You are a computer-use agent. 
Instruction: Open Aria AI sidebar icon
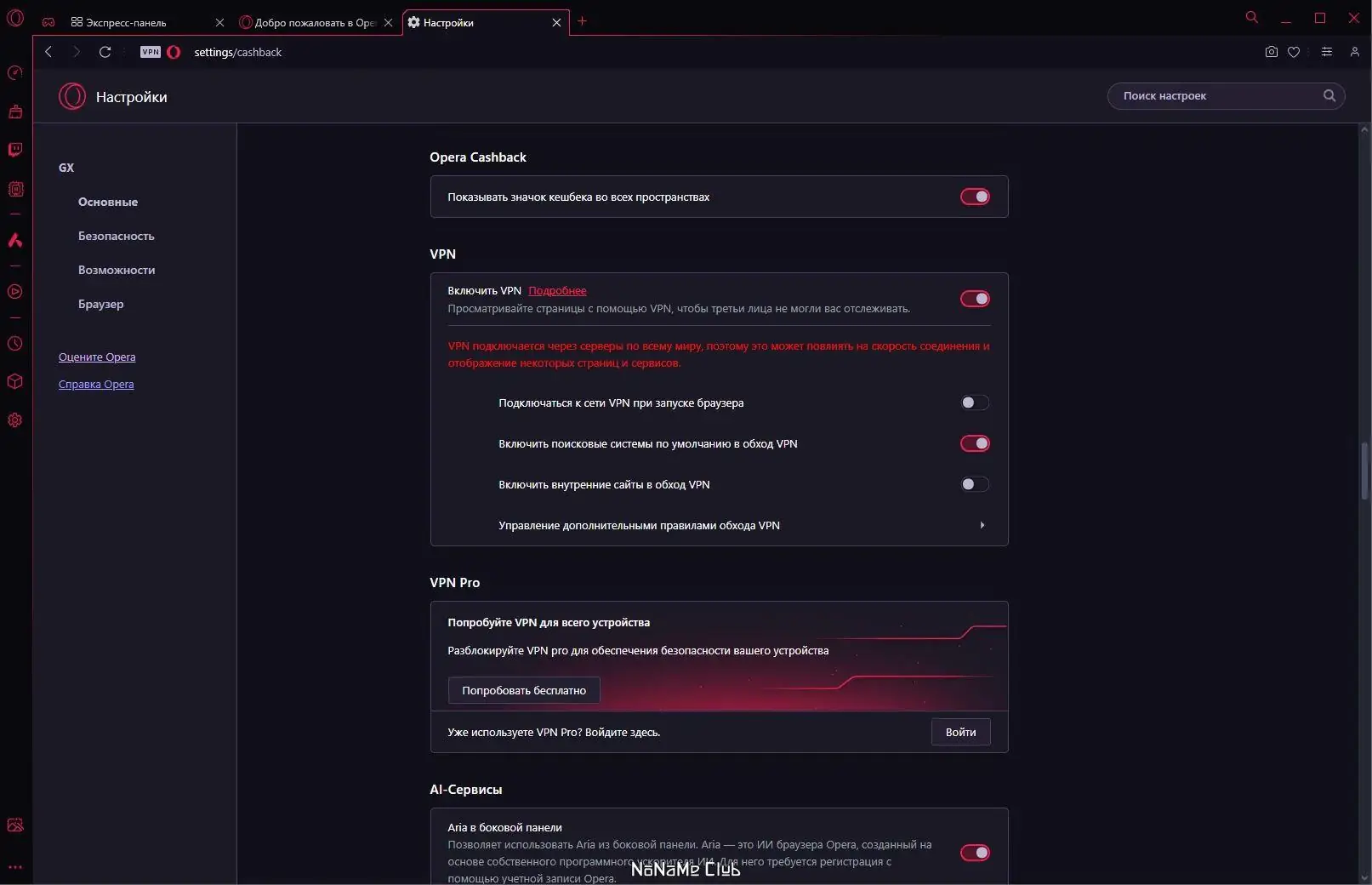pyautogui.click(x=15, y=241)
